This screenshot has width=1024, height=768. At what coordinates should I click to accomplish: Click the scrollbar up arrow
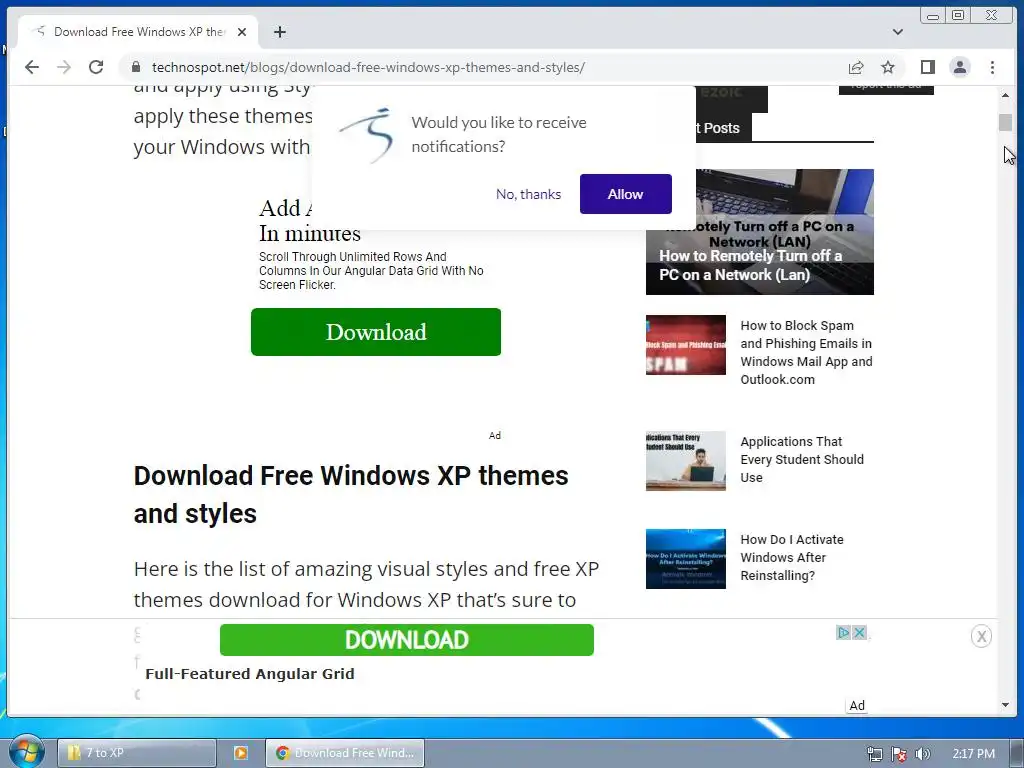point(1005,95)
